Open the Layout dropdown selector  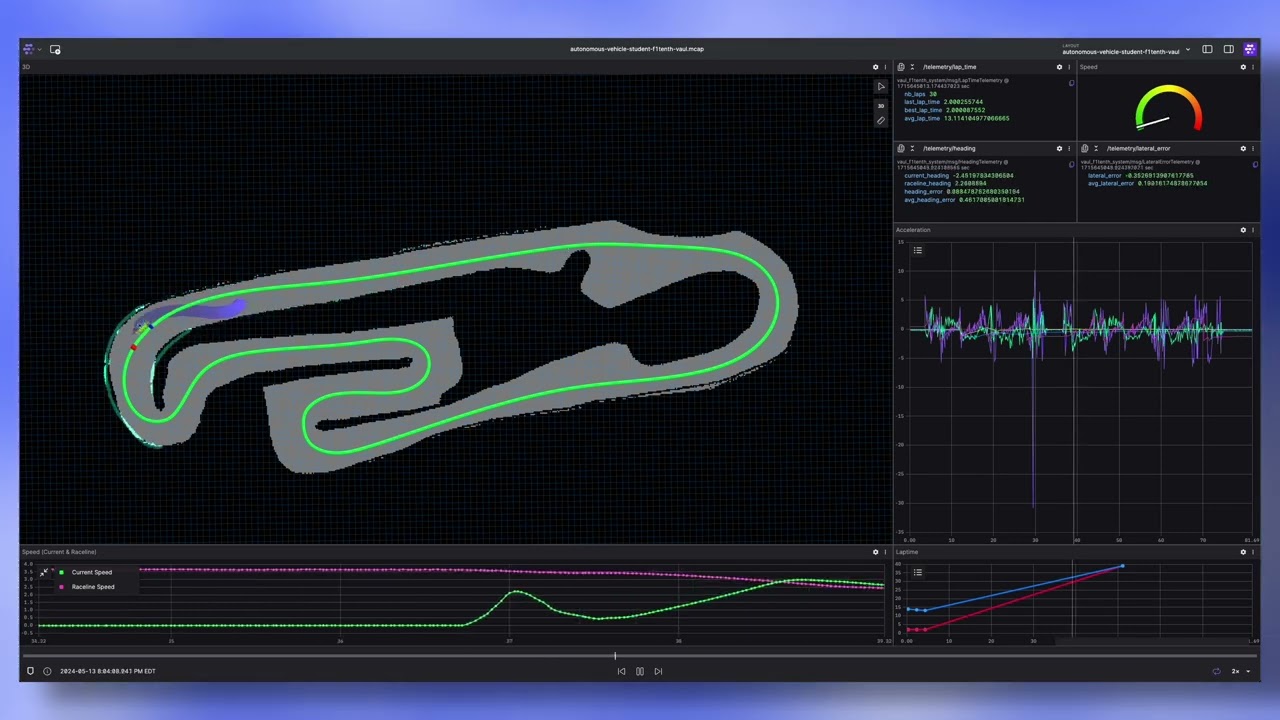[x=1127, y=49]
